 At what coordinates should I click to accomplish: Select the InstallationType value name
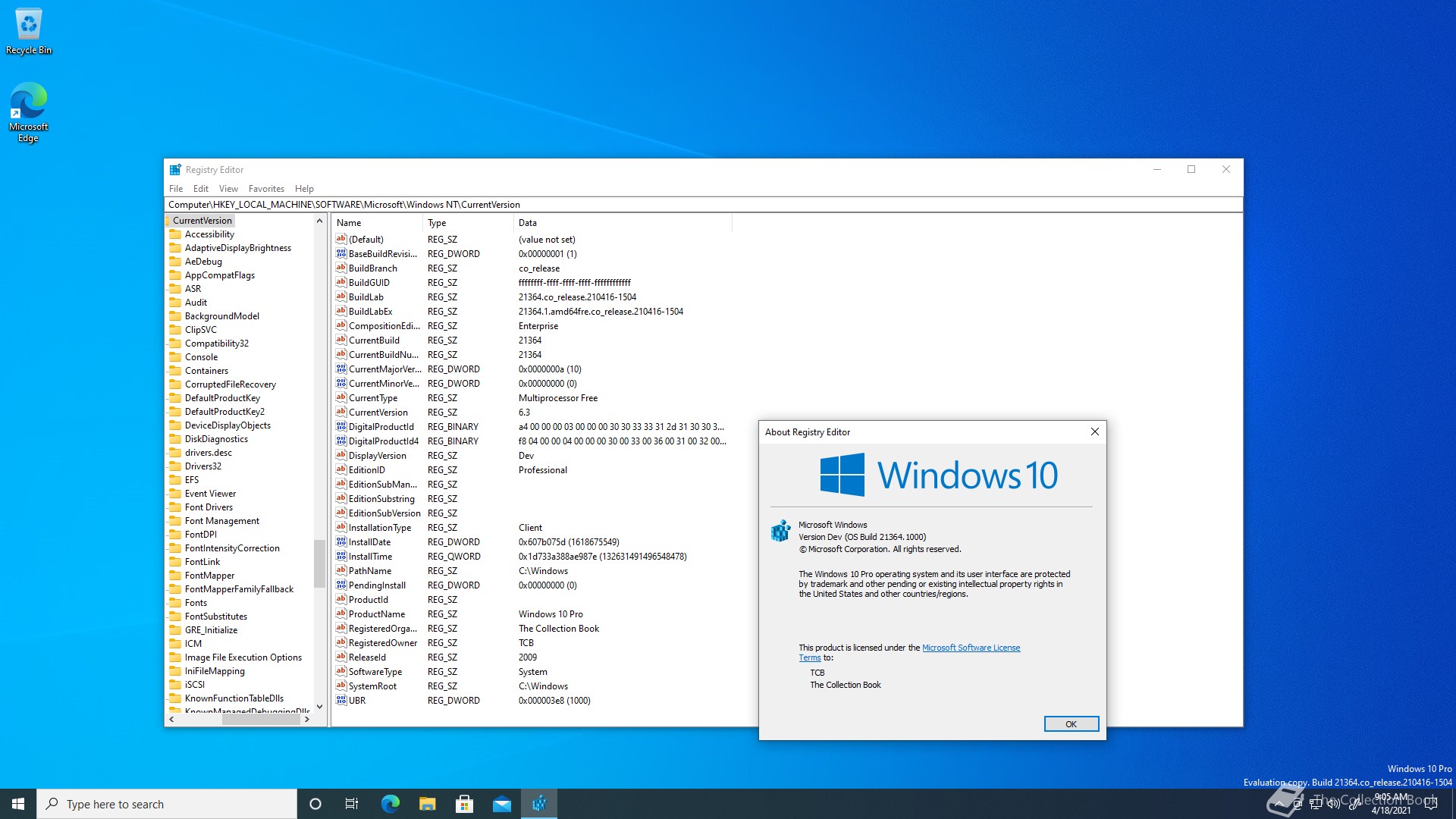(x=380, y=528)
